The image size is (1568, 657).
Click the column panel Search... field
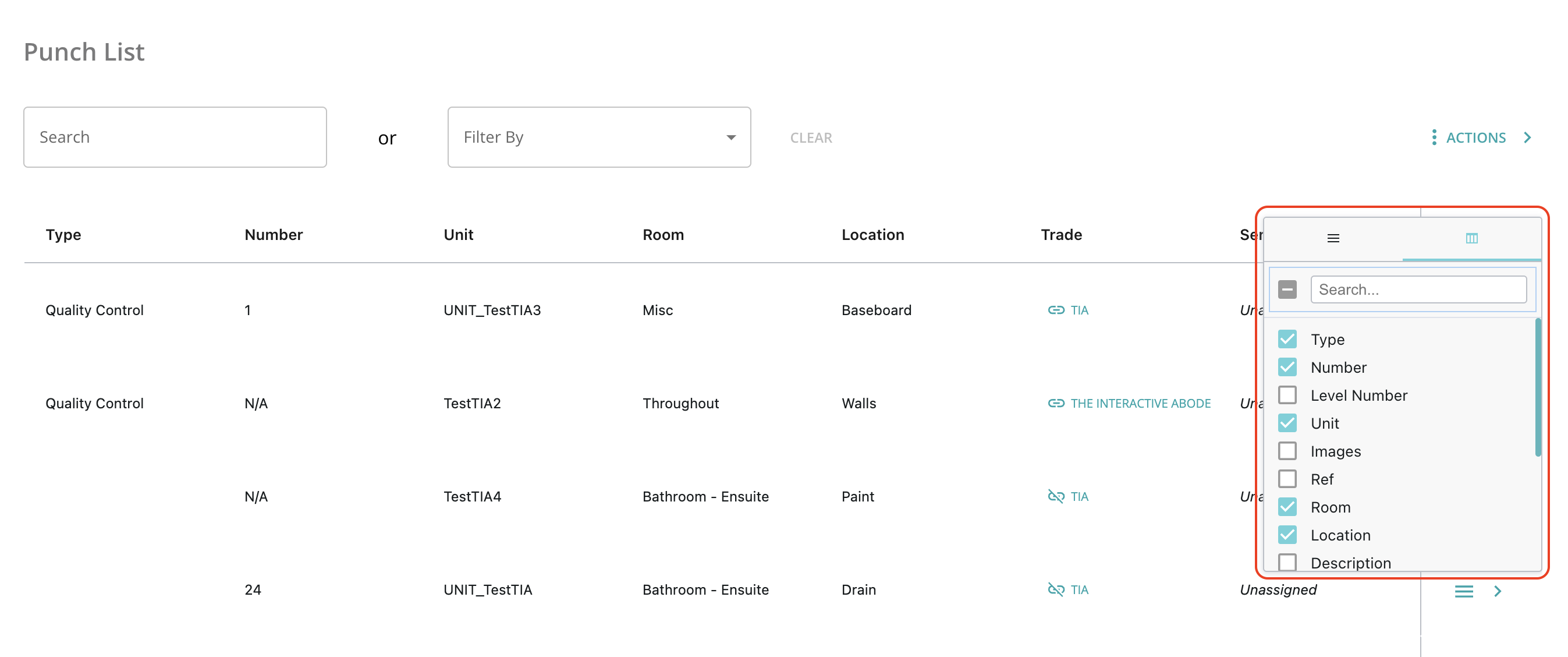pos(1418,289)
